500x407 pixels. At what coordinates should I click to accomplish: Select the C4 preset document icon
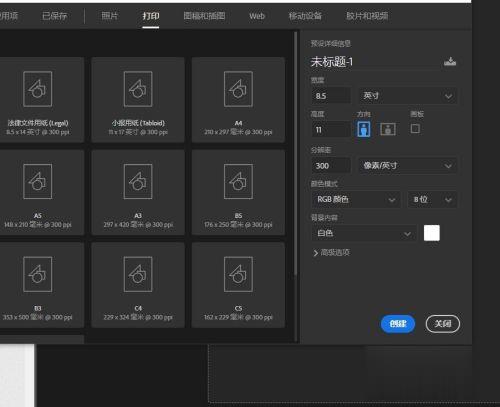[138, 274]
